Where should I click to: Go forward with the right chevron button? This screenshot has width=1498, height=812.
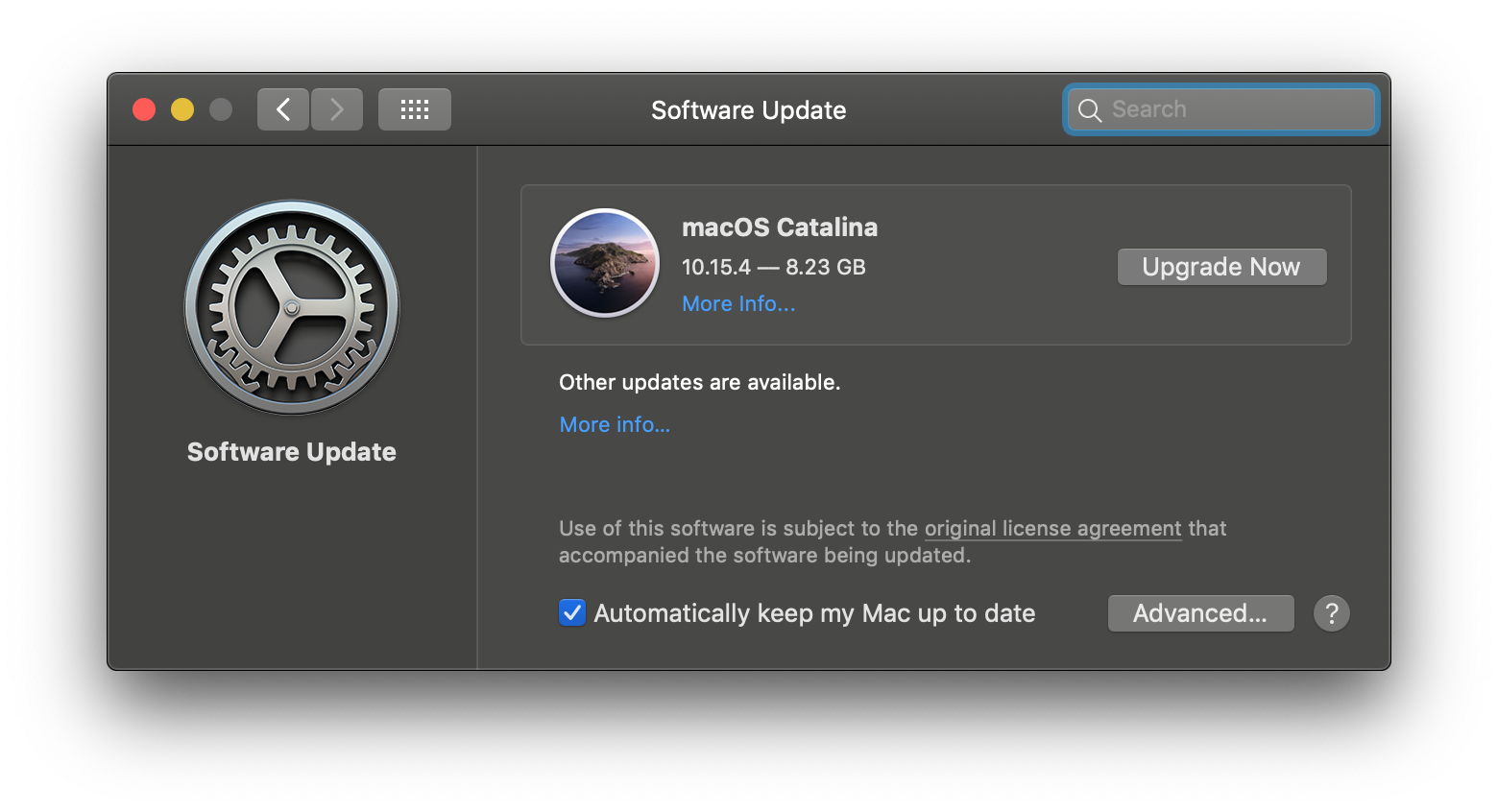point(337,109)
